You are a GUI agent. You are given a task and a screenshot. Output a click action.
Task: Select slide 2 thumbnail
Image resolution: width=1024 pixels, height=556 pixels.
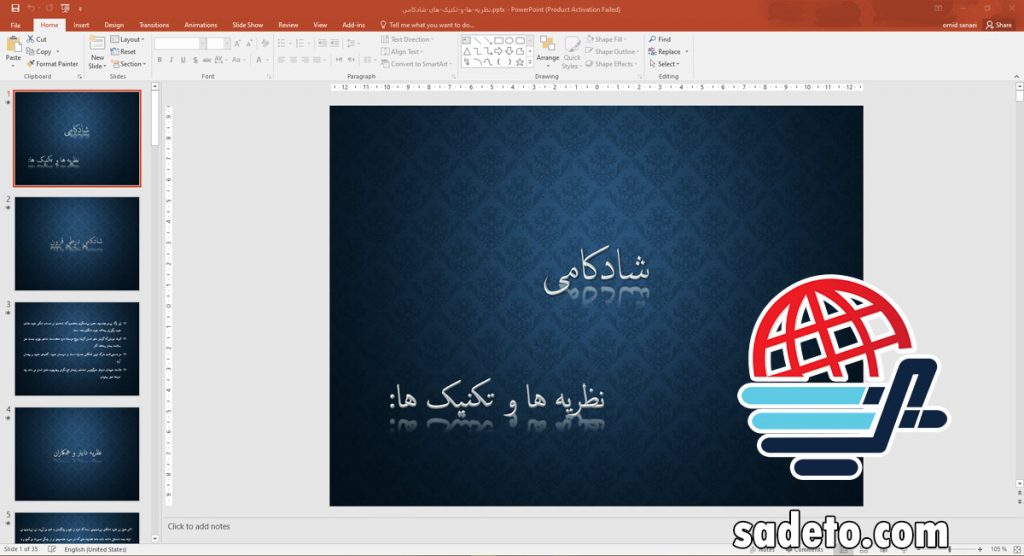coord(77,244)
